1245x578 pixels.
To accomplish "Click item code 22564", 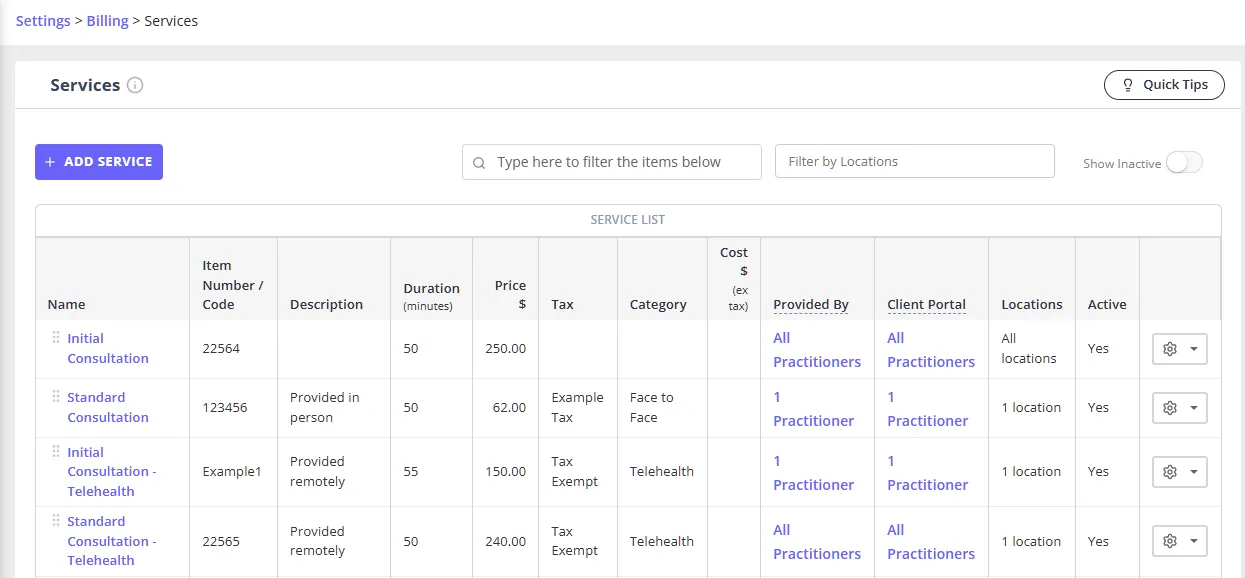I will [221, 349].
